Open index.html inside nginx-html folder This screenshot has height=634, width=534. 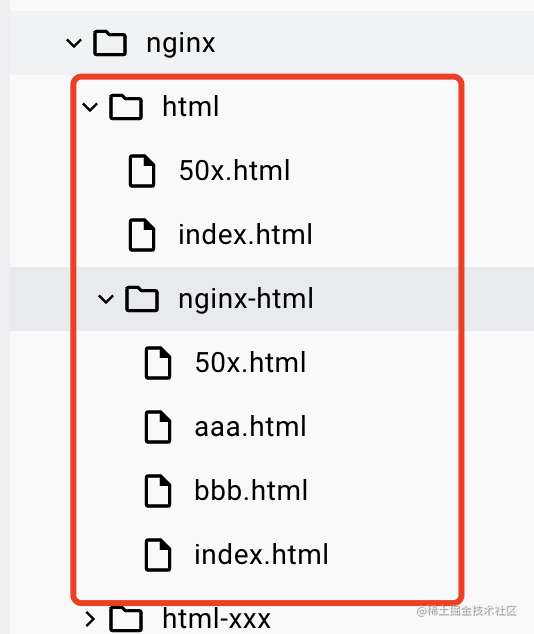point(261,554)
